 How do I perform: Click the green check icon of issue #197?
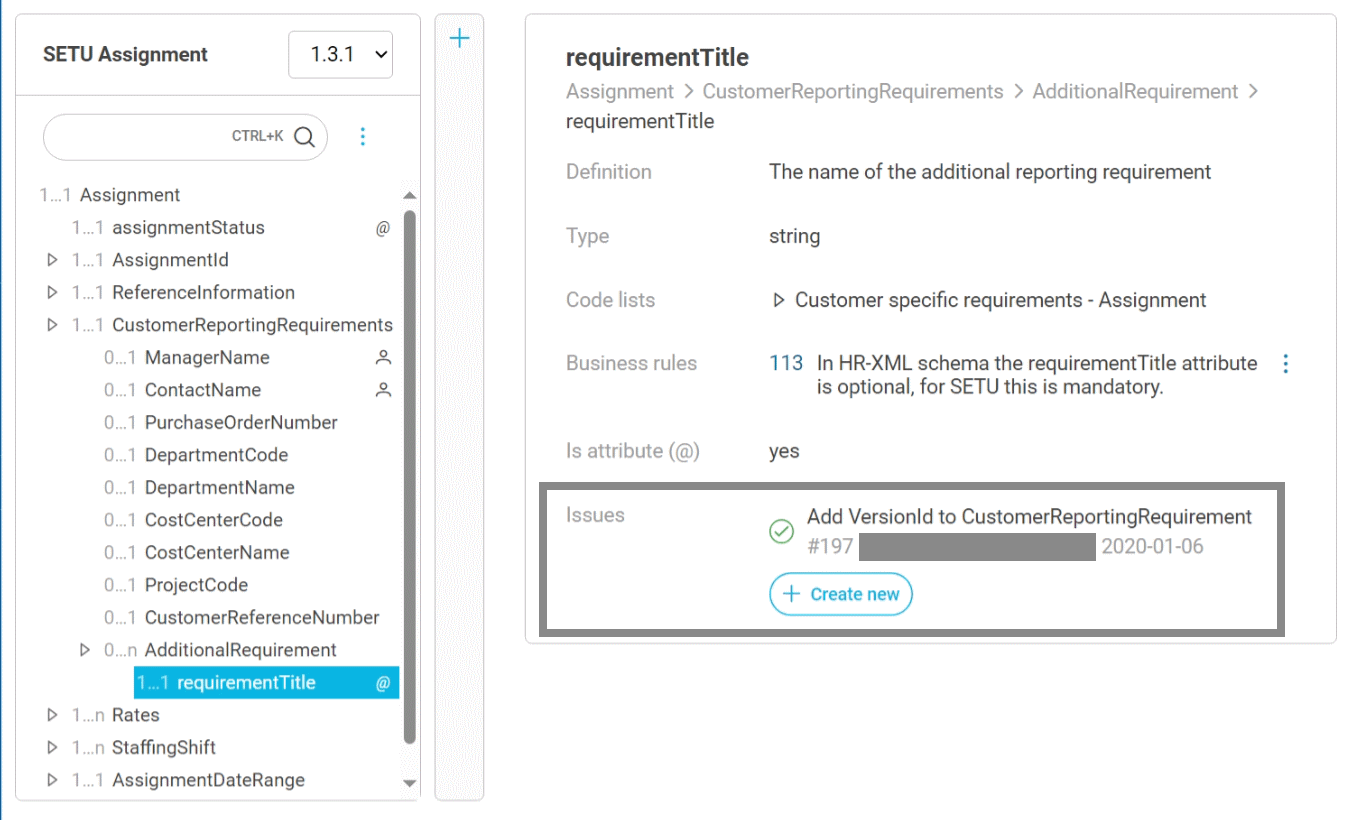pos(781,532)
